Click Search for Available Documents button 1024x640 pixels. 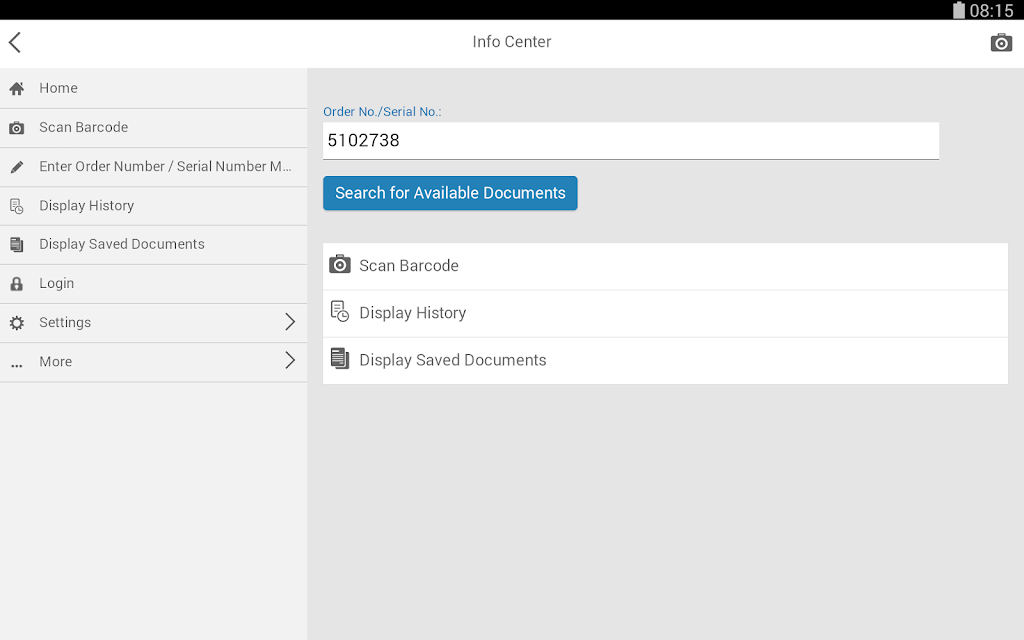[450, 193]
